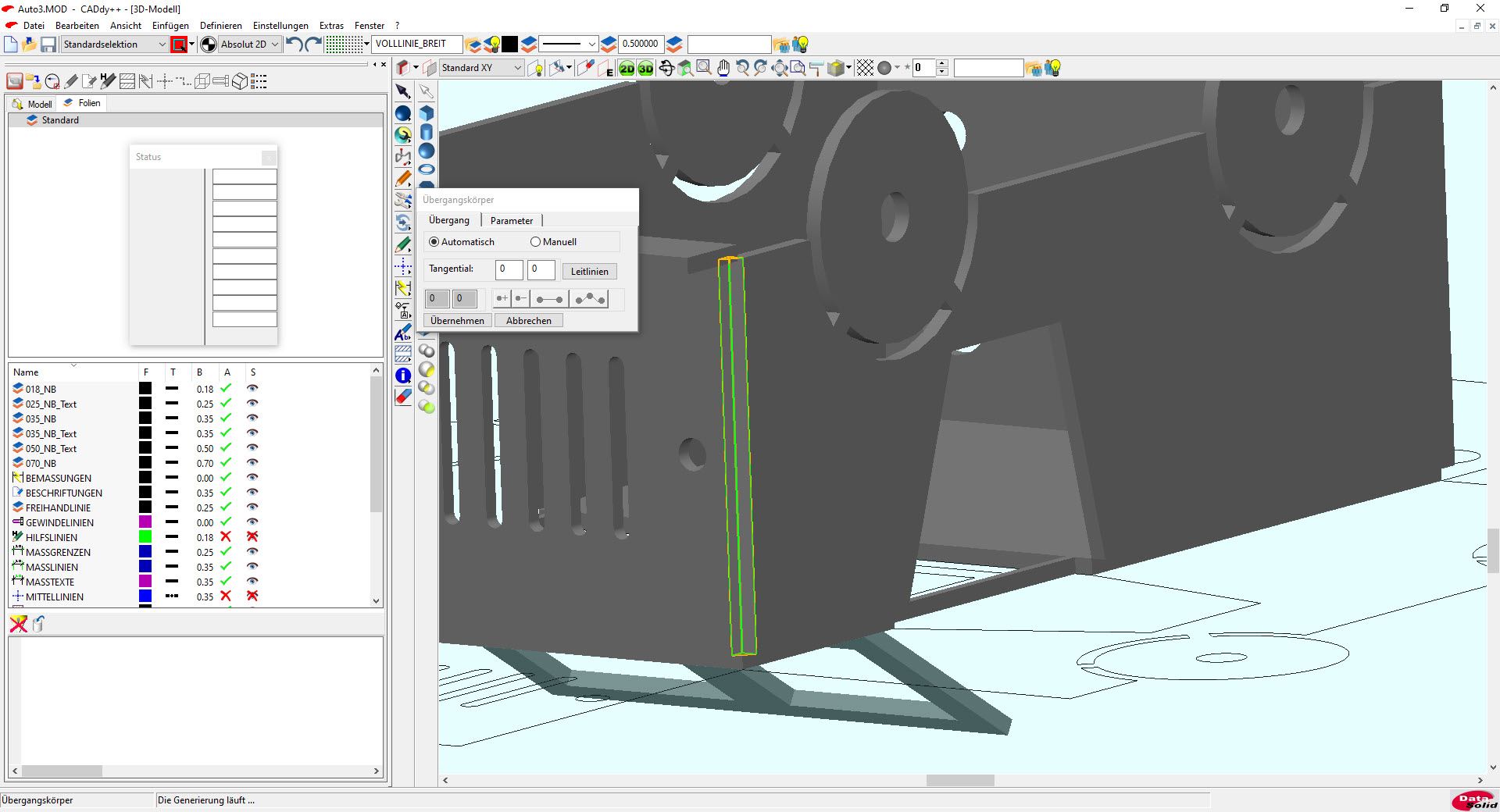Switch to the Parameter tab
The image size is (1500, 812).
[x=511, y=221]
